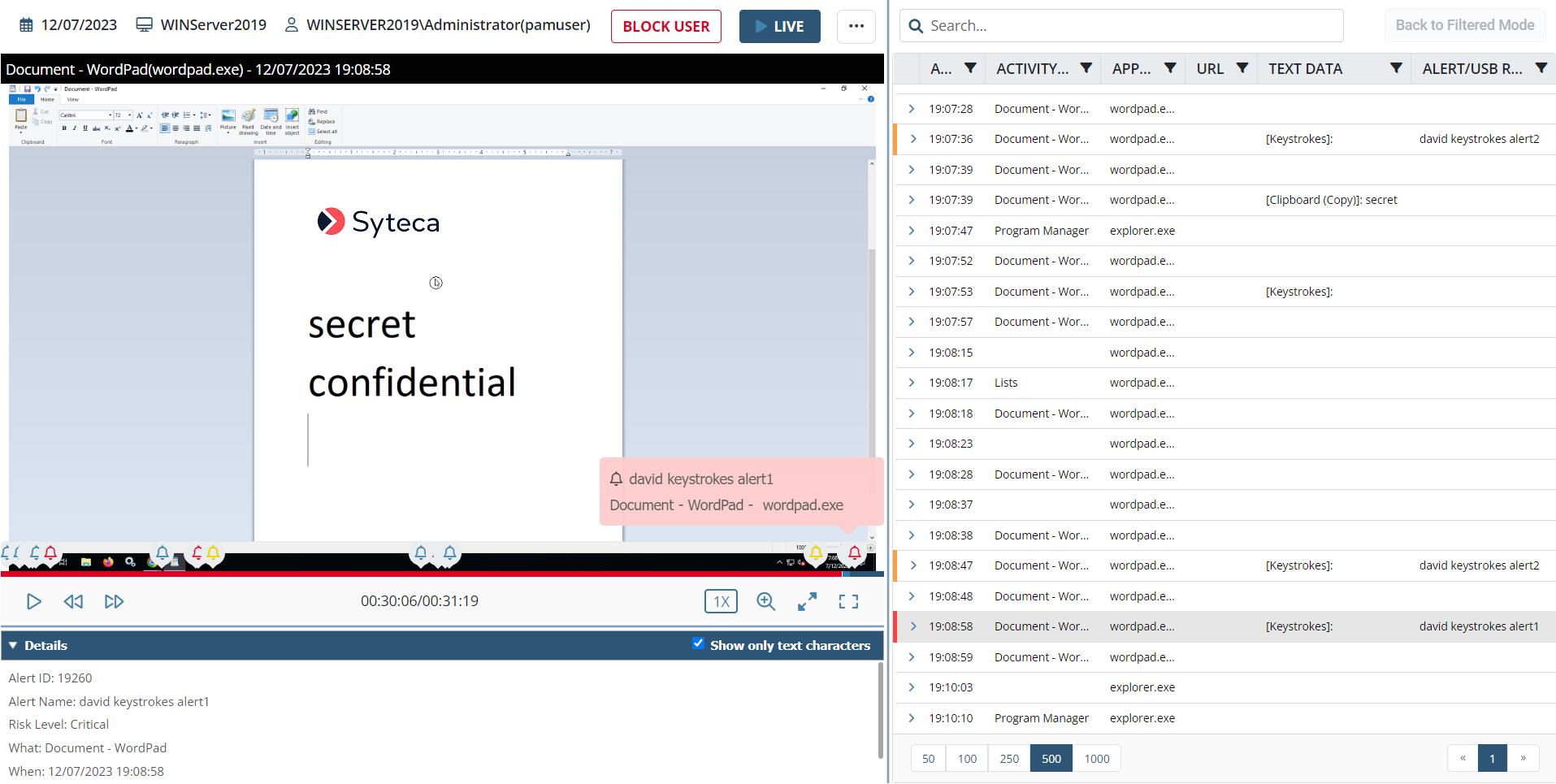Image resolution: width=1556 pixels, height=784 pixels.
Task: Select 1000 records per page
Action: (1096, 759)
